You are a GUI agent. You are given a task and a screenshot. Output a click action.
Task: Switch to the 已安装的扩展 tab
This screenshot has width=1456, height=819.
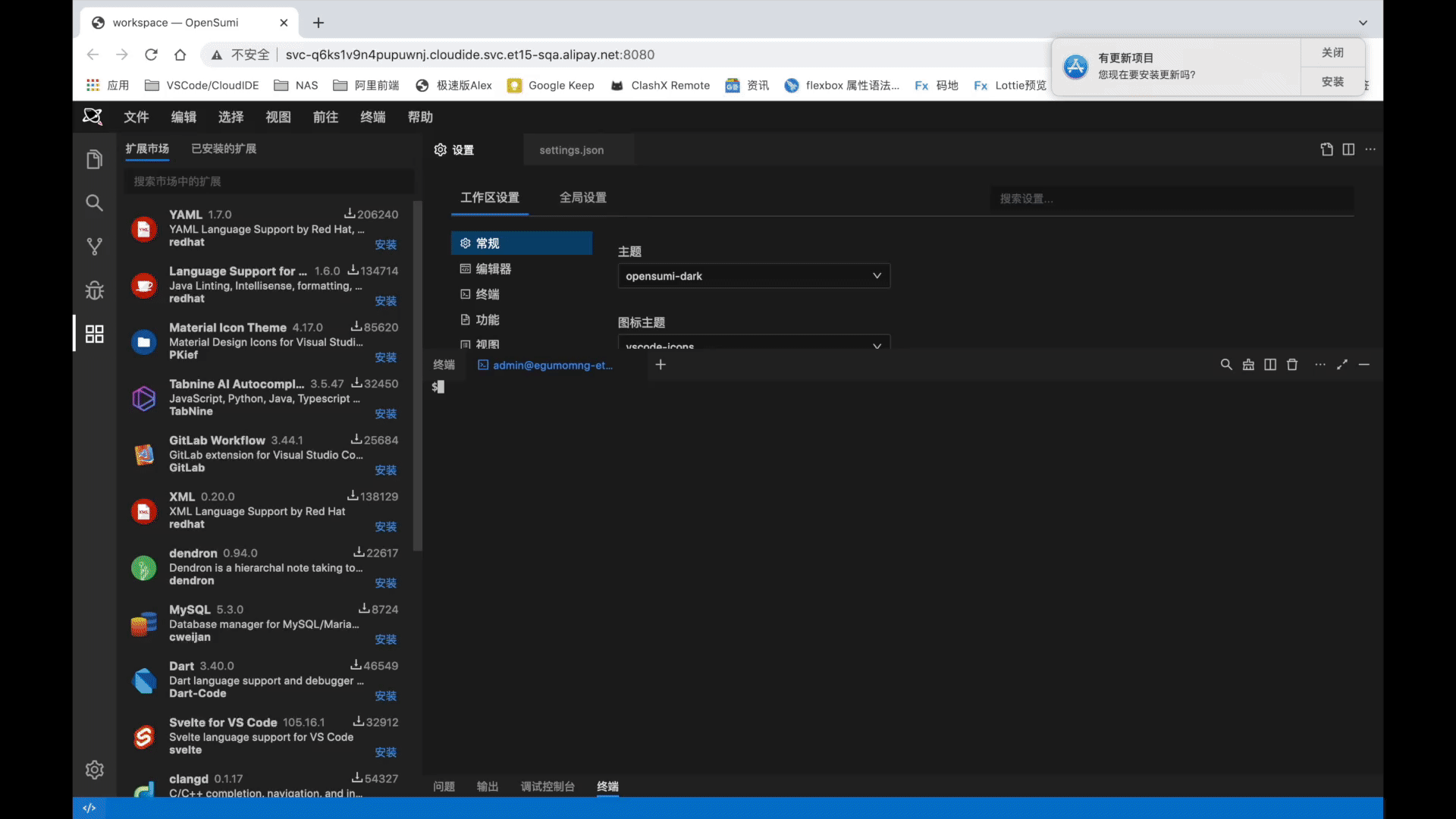click(x=224, y=149)
